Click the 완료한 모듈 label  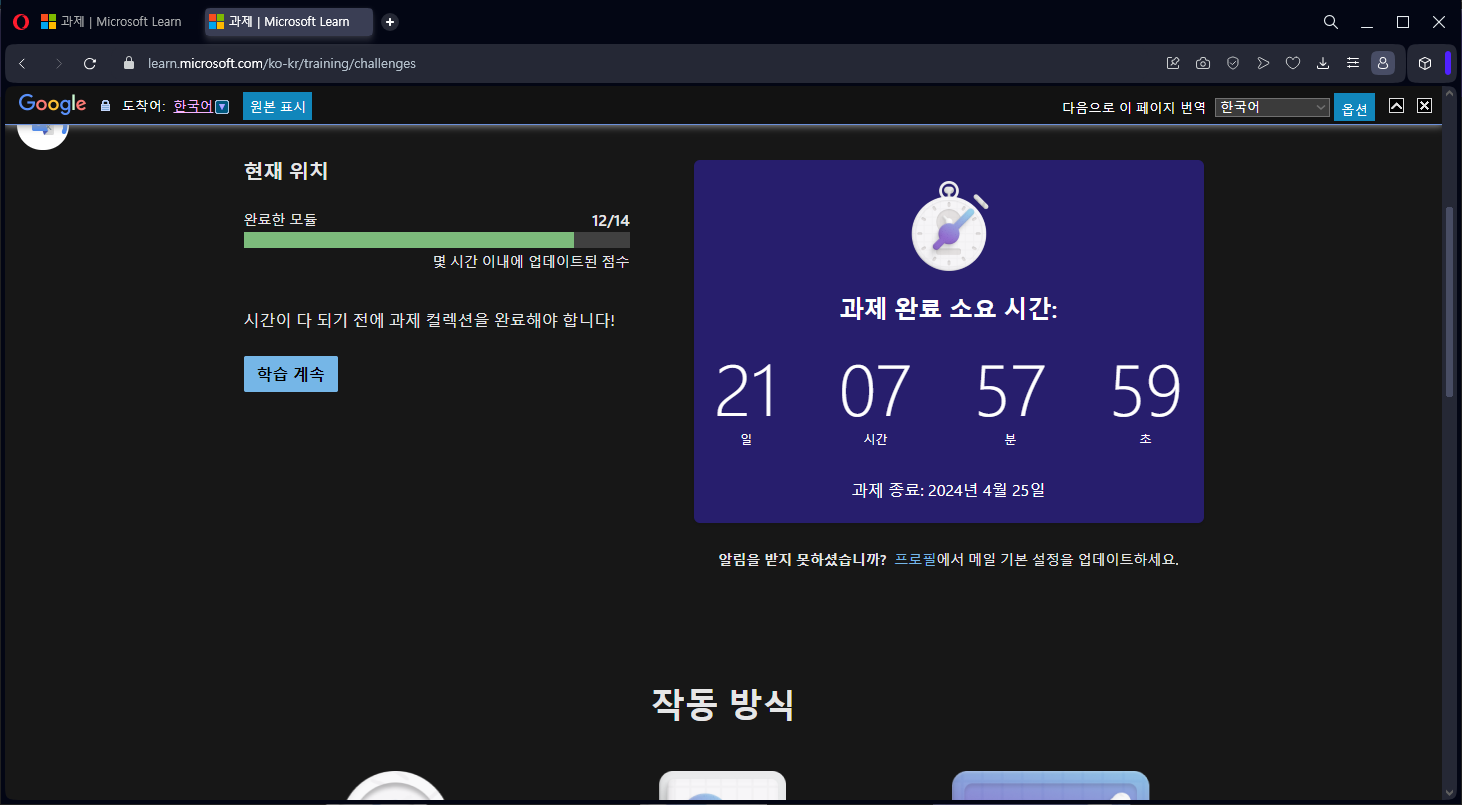(280, 220)
